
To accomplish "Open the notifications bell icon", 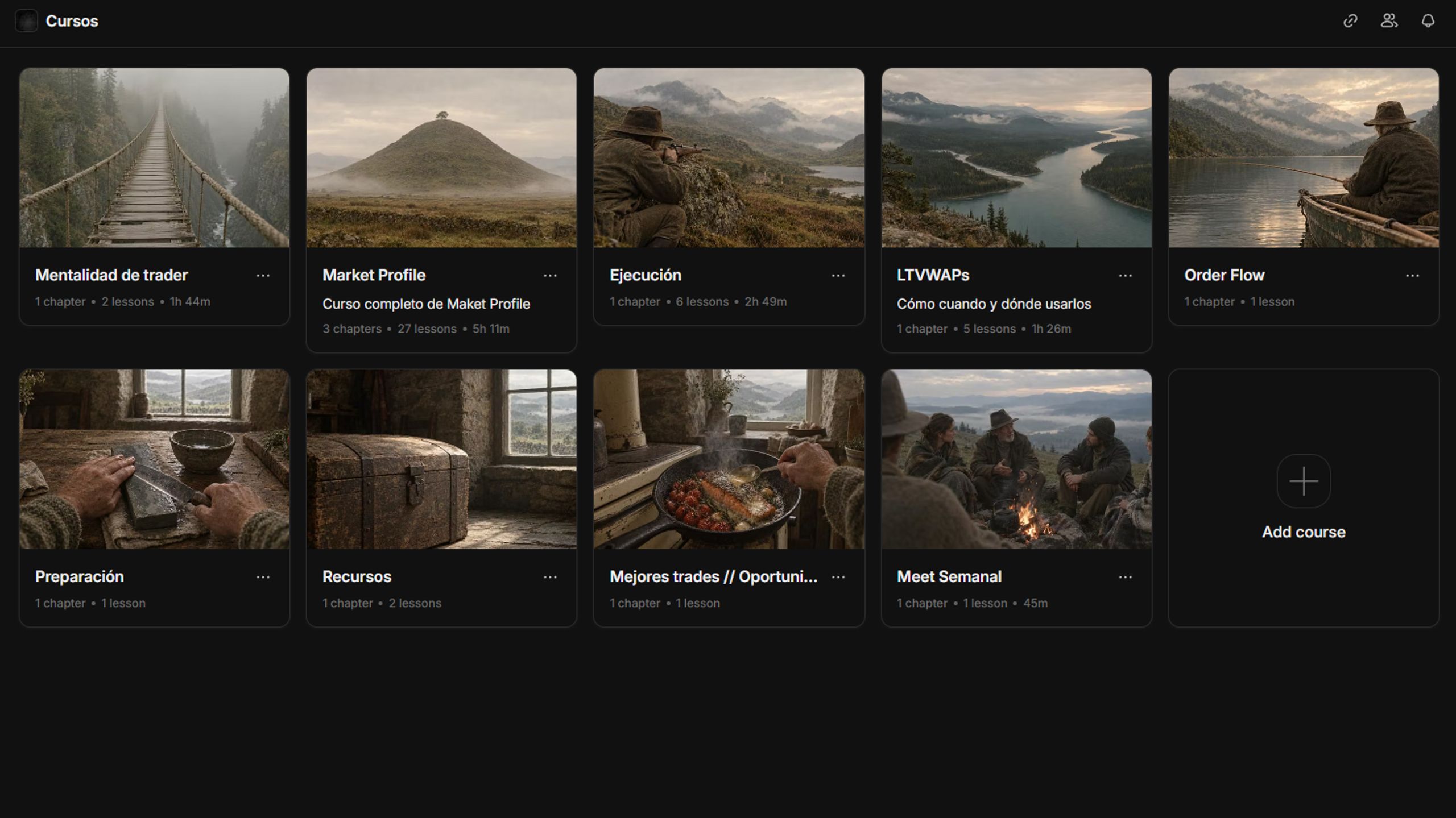I will [x=1428, y=21].
